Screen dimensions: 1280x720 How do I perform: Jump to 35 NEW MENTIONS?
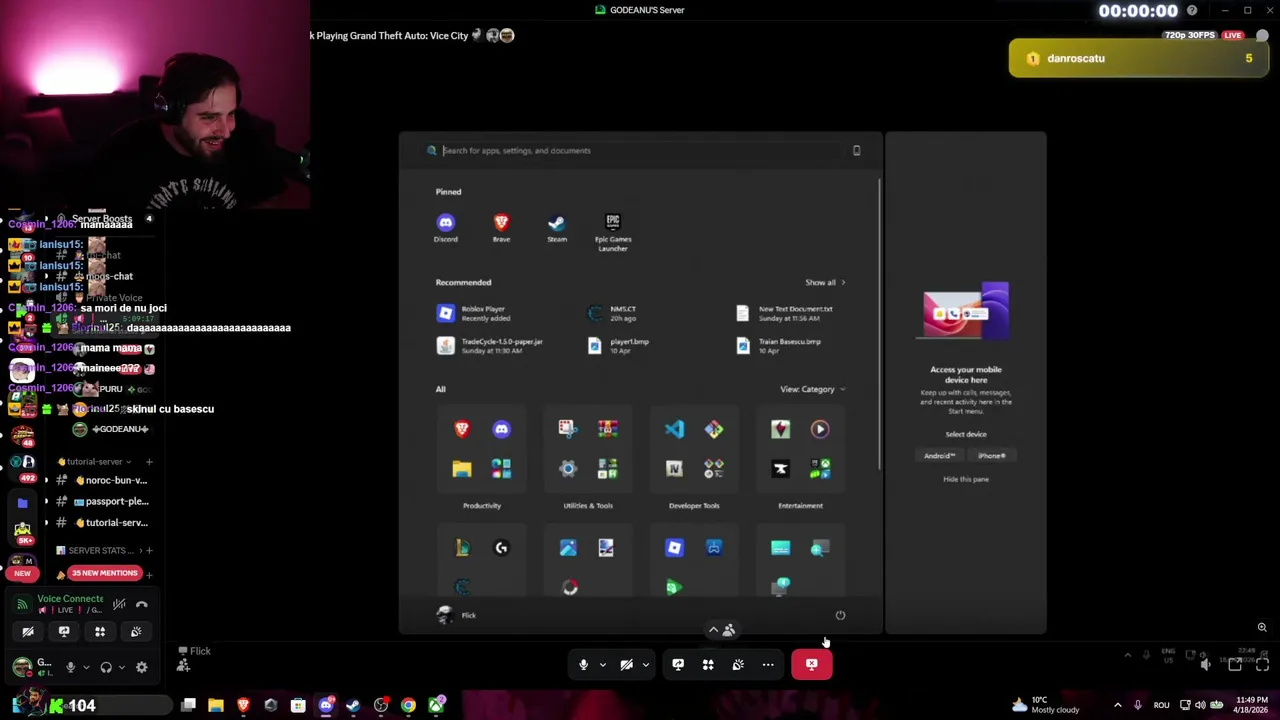(104, 573)
